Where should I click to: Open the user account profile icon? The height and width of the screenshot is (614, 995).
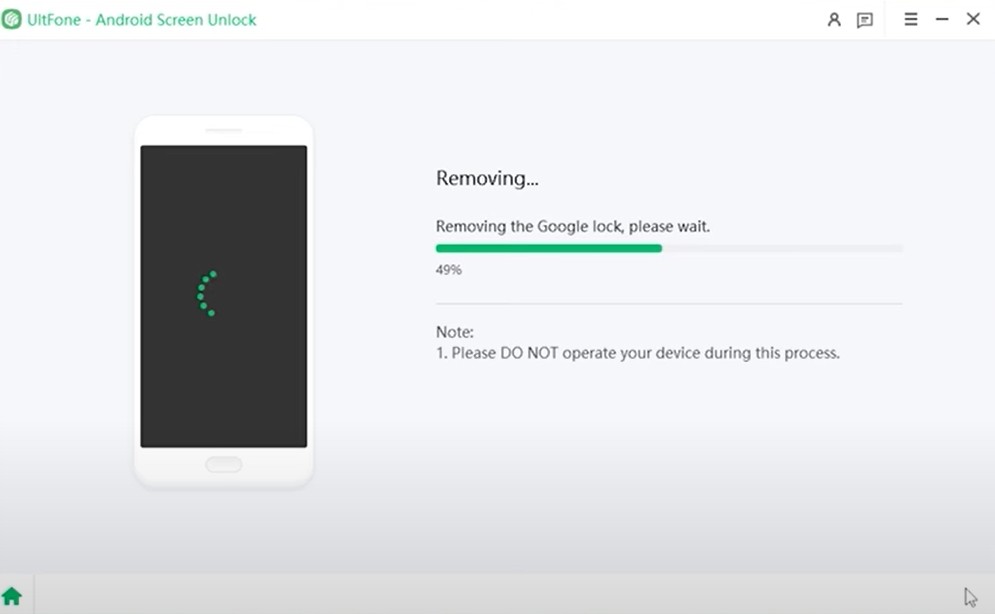pos(834,19)
